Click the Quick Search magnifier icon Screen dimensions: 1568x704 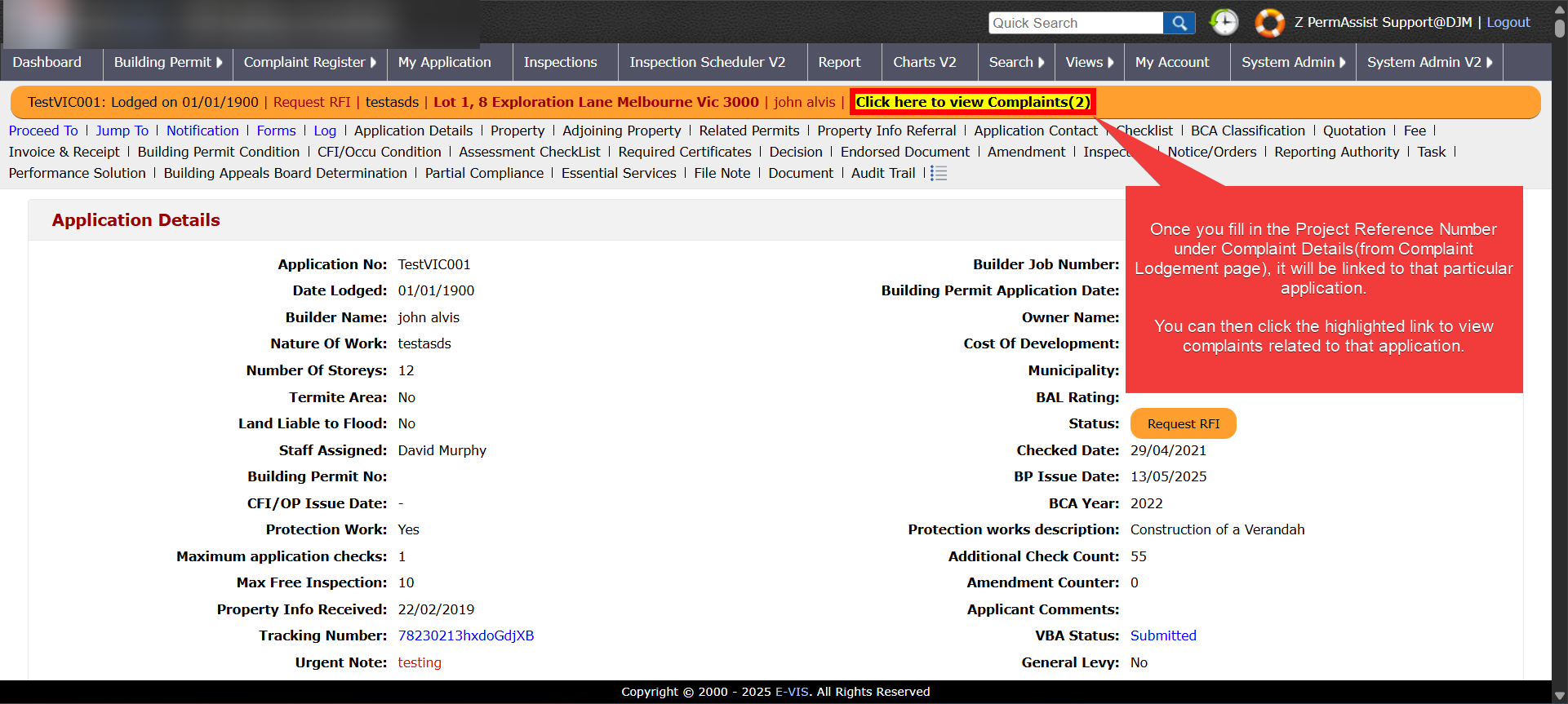(x=1179, y=23)
